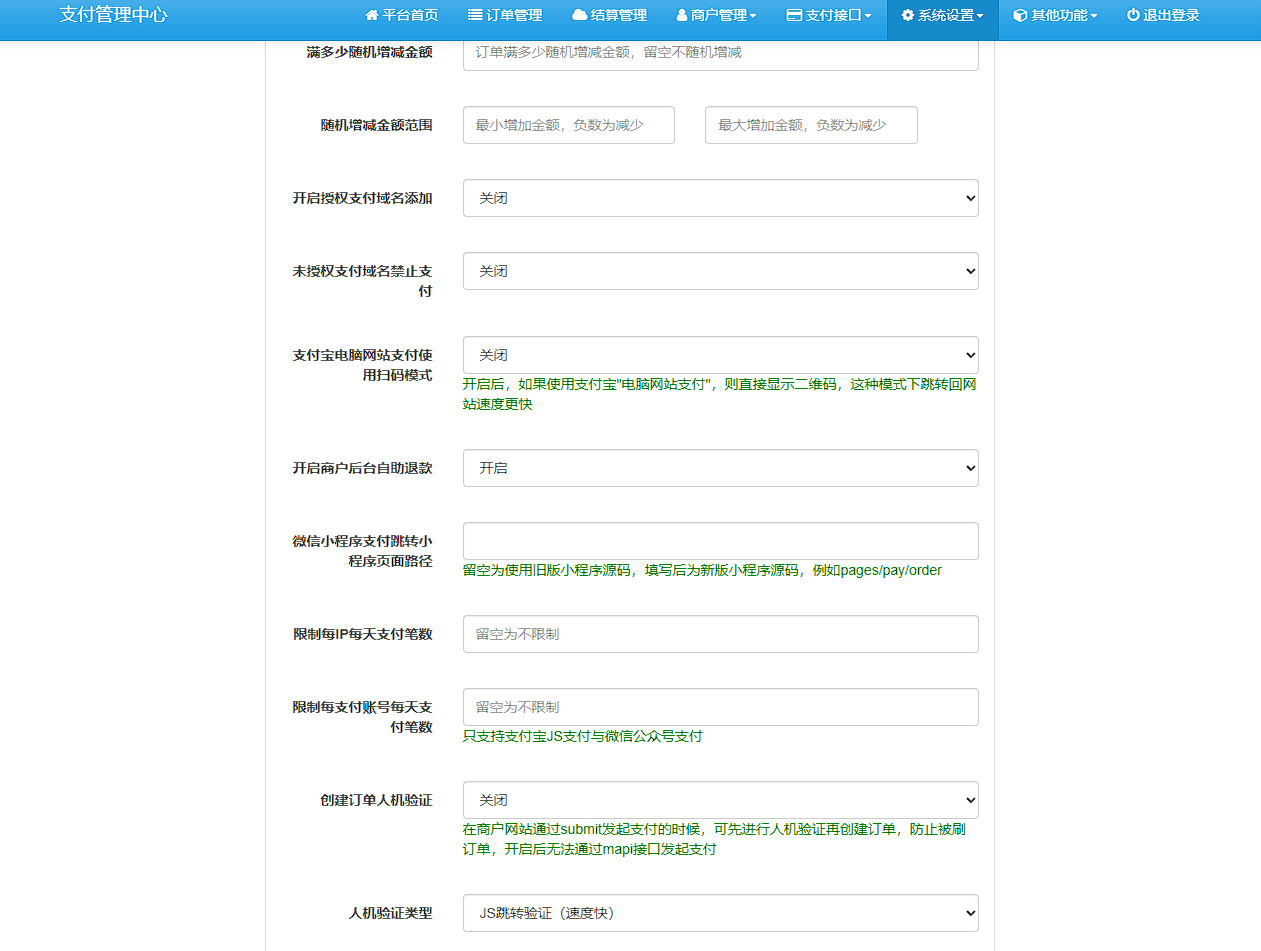Expand the 人机验证类型 dropdown
Screen dimensions: 1261x951
[719, 913]
